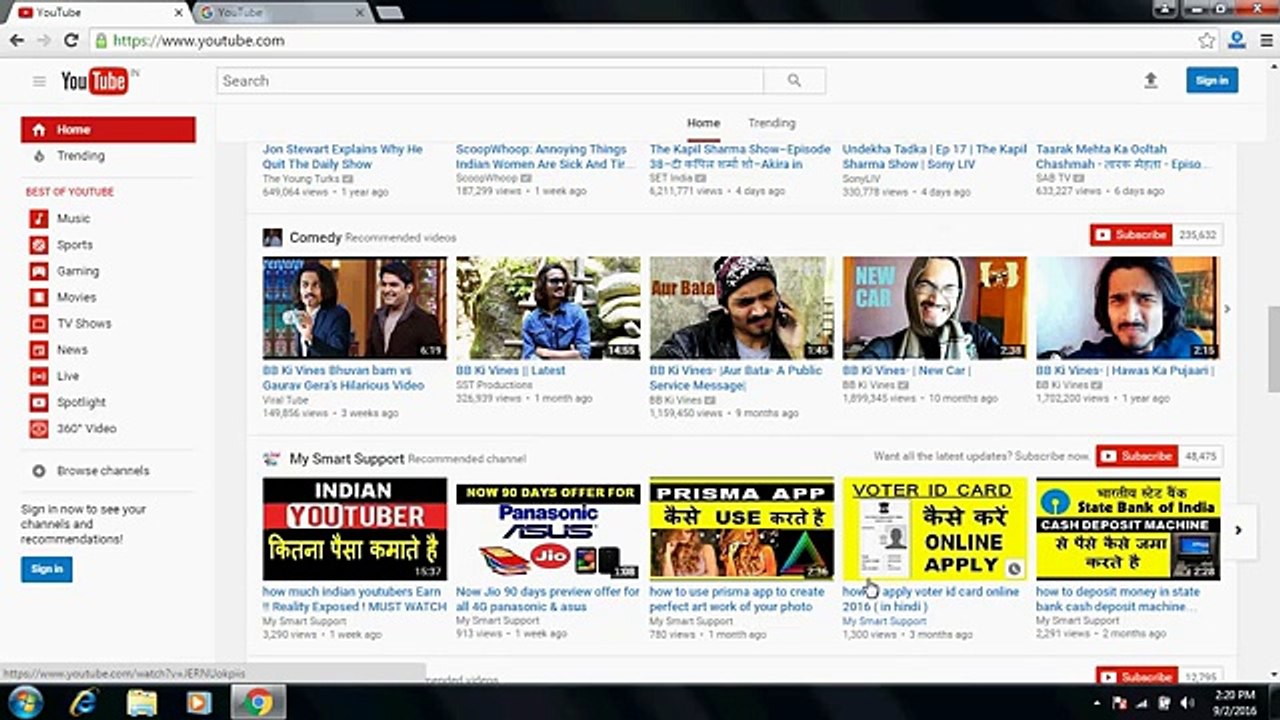Open the 'Indian YouTuber' video thumbnail
Image resolution: width=1280 pixels, height=720 pixels.
pyautogui.click(x=355, y=529)
